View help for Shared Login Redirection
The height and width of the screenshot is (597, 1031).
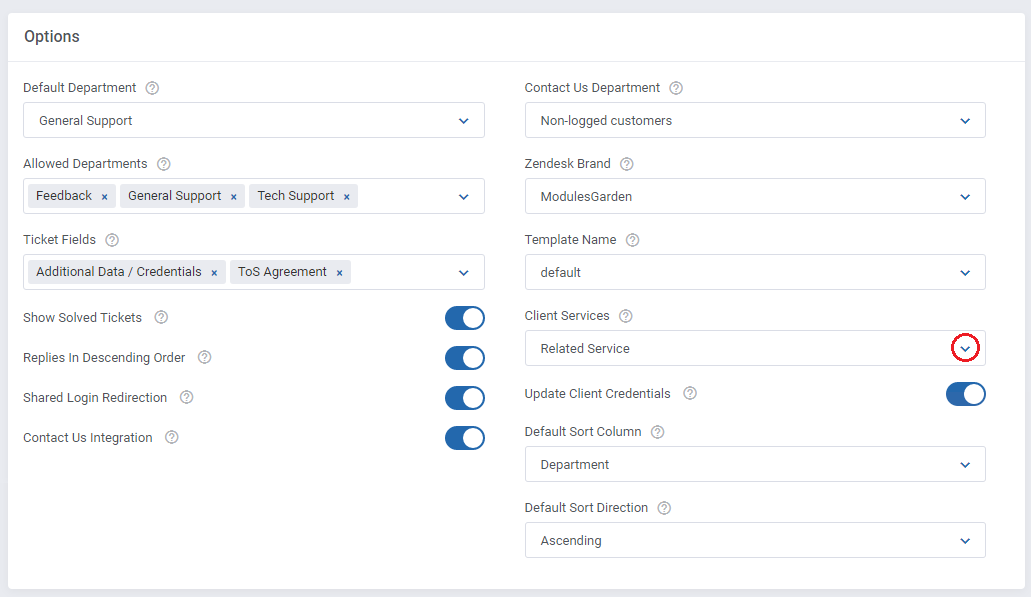[x=187, y=397]
